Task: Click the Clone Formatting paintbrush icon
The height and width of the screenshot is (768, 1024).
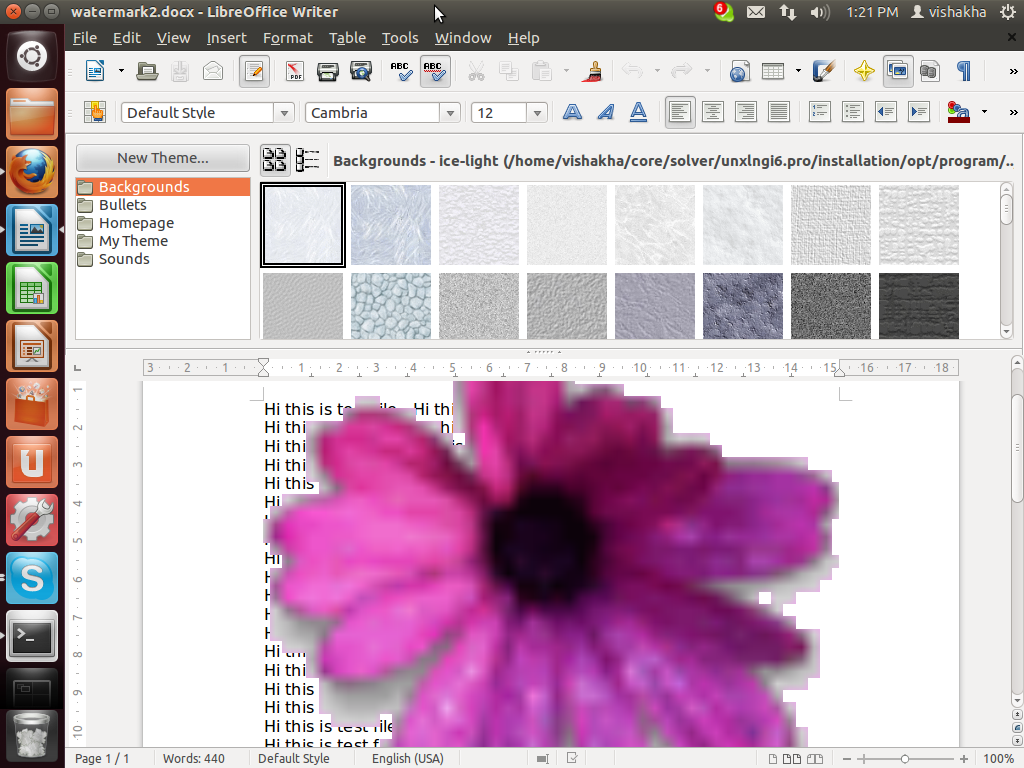Action: [x=594, y=71]
